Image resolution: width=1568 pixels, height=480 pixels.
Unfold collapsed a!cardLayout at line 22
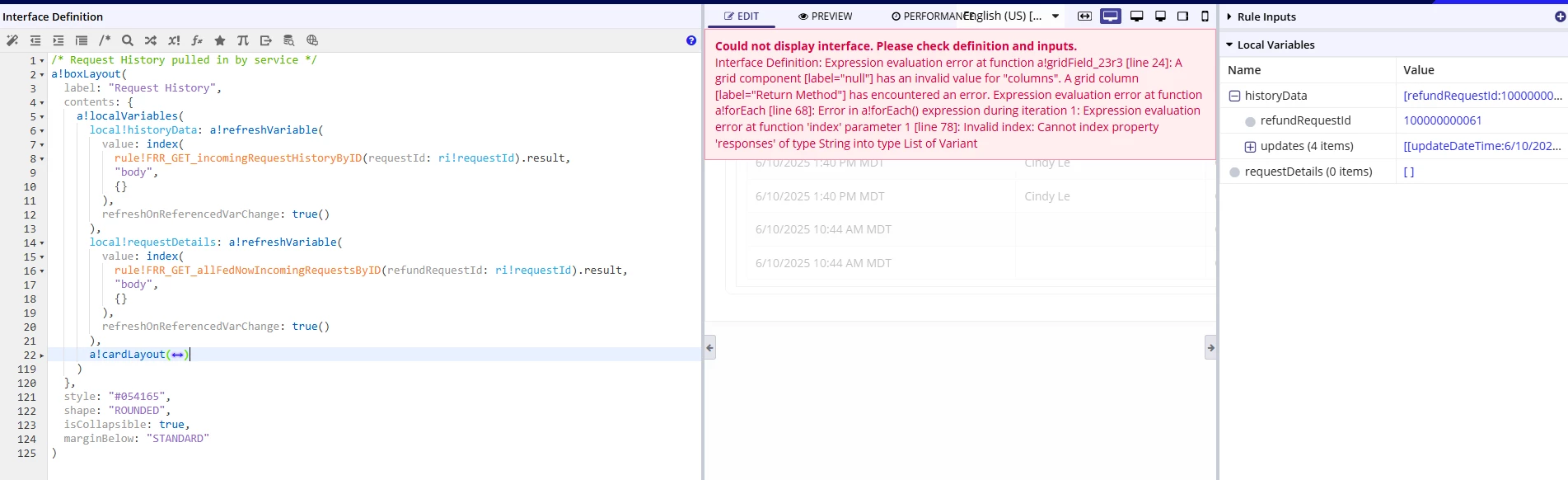point(42,355)
